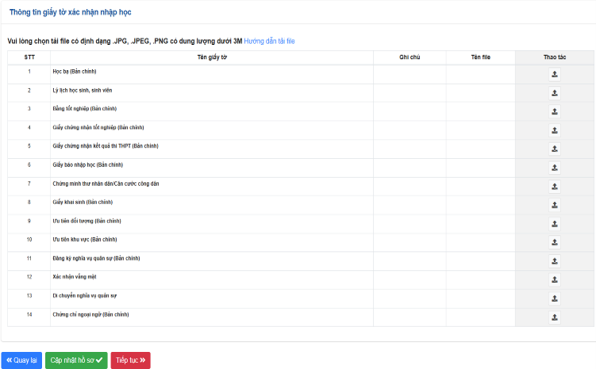This screenshot has width=596, height=369.
Task: Upload Giấy chứng nhận tốt nghiệp file
Action: (555, 130)
